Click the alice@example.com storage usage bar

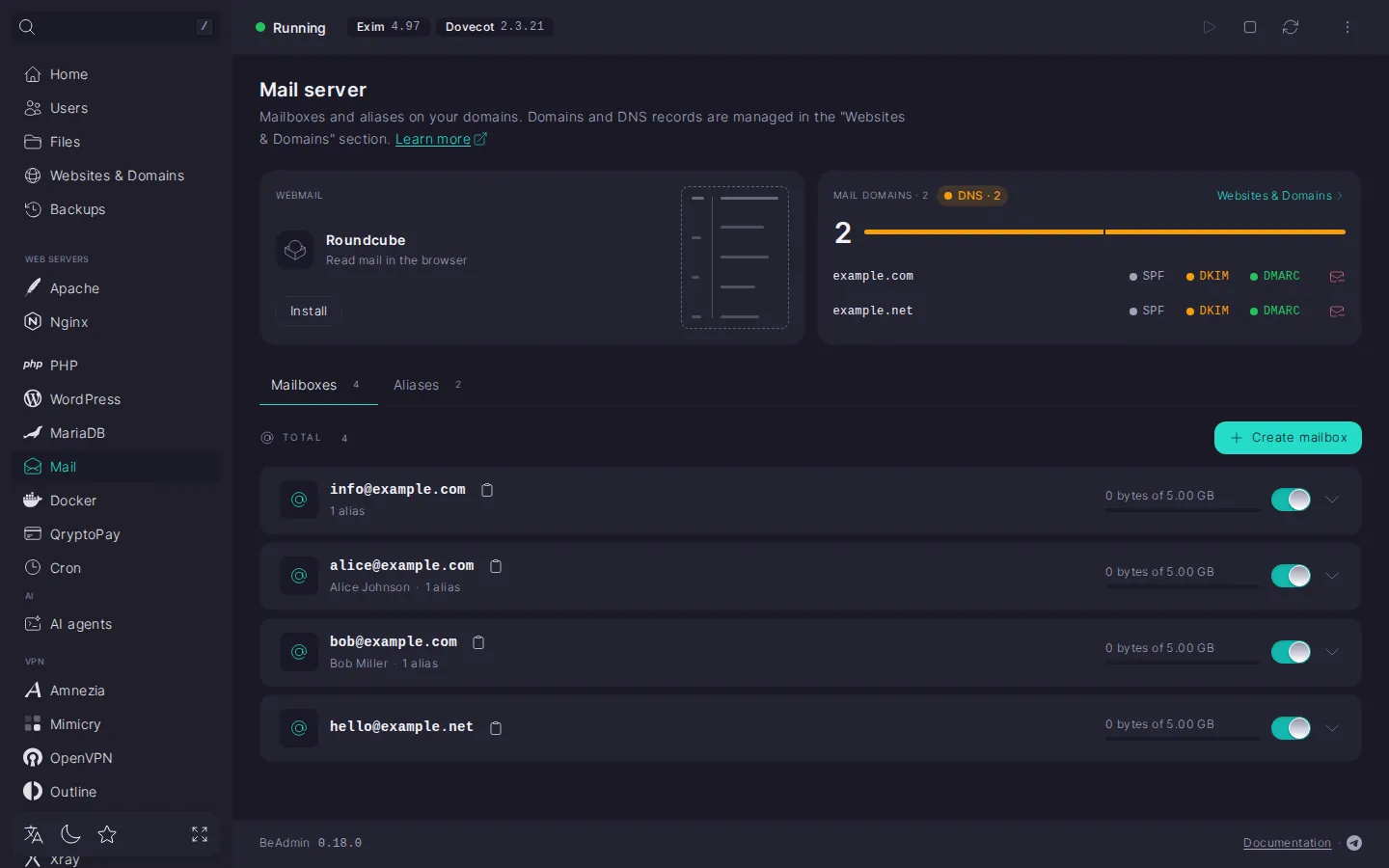pyautogui.click(x=1183, y=585)
